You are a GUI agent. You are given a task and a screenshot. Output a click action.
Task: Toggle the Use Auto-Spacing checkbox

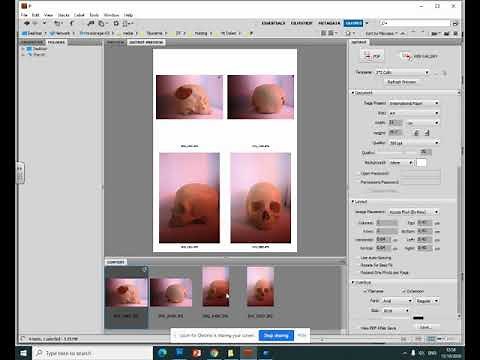tap(358, 258)
